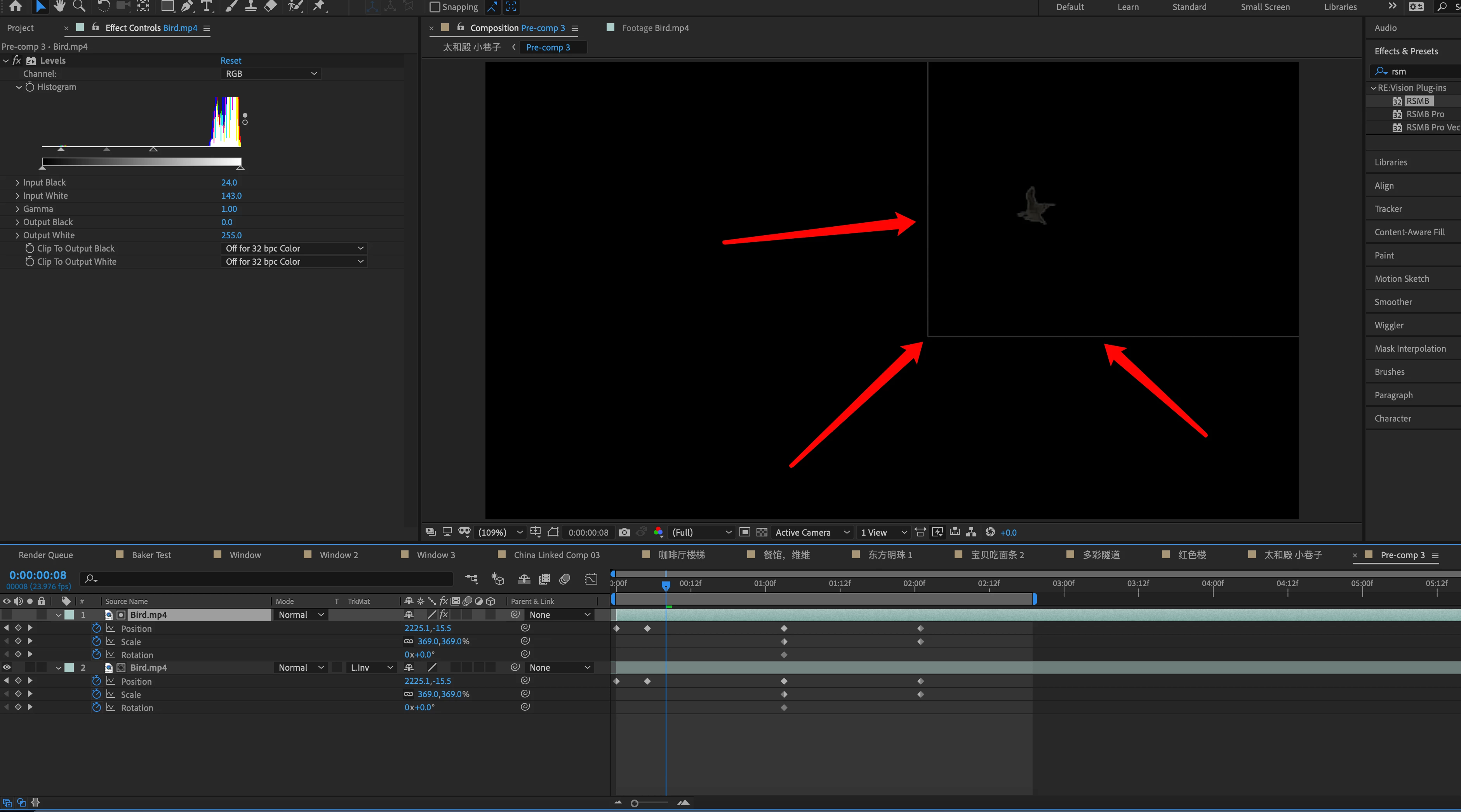Toggle the Levels fx effect switch
This screenshot has width=1461, height=812.
(x=16, y=60)
